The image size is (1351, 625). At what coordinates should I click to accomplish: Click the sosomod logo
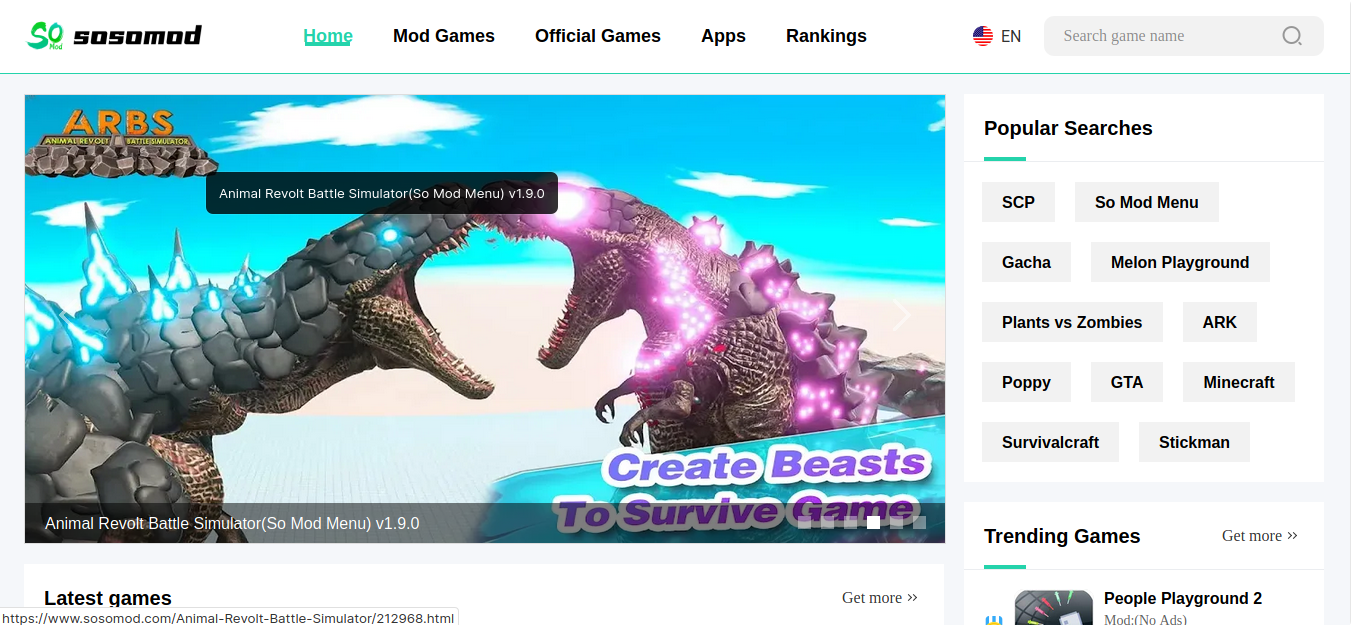point(114,36)
